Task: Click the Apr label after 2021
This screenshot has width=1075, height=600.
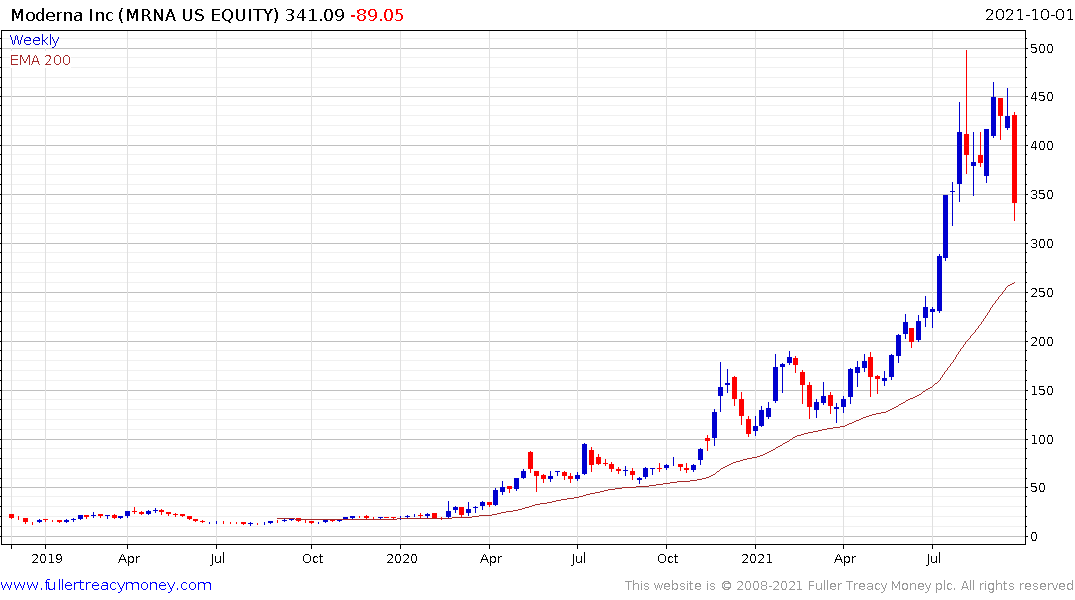Action: tap(845, 558)
